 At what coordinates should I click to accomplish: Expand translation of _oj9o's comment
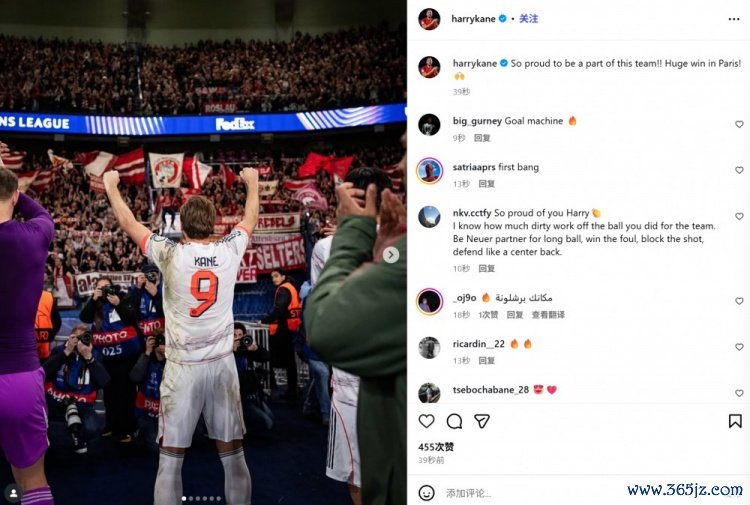pyautogui.click(x=548, y=314)
